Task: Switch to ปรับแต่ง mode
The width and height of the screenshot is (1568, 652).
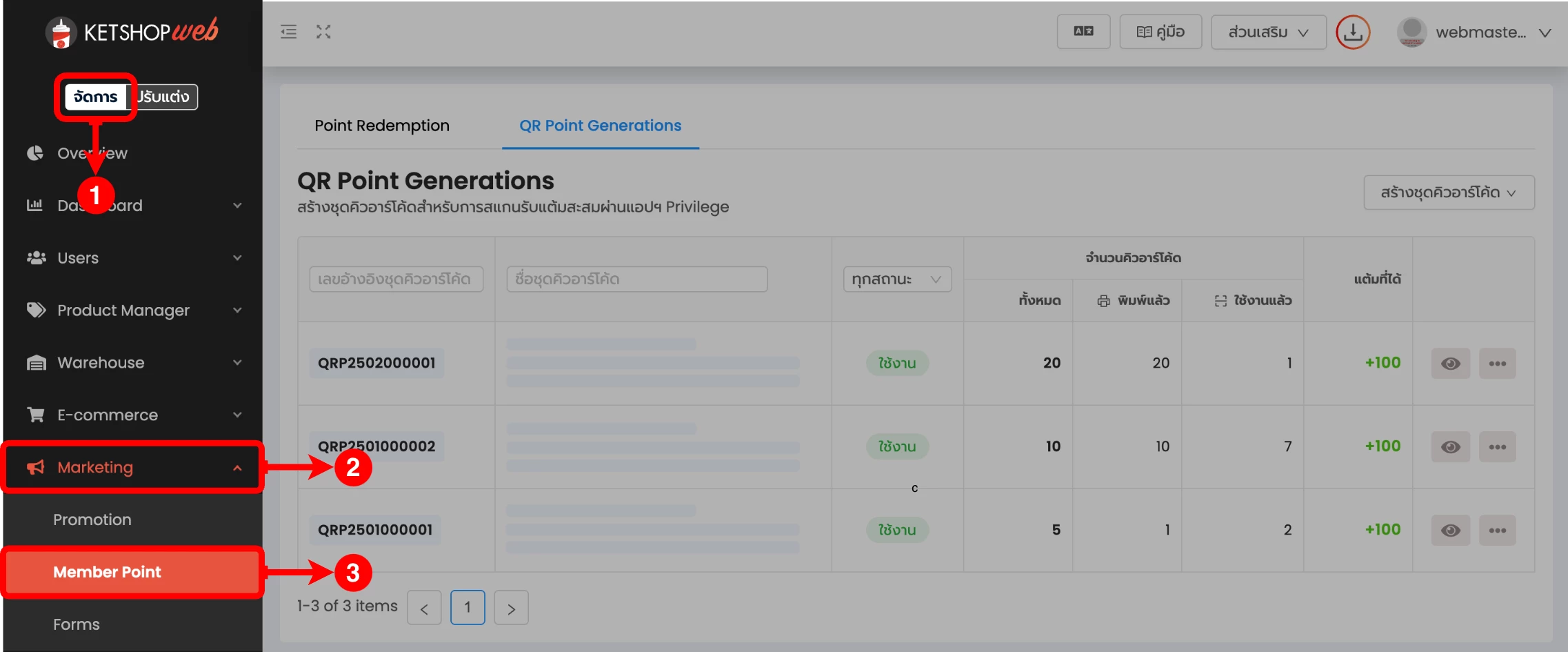Action: point(164,97)
